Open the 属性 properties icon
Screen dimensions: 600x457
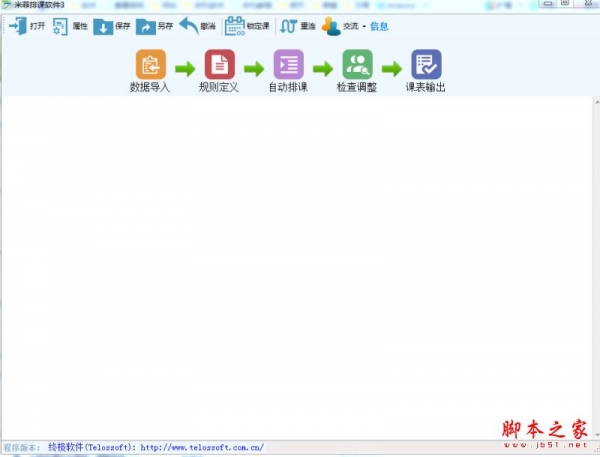(x=60, y=26)
